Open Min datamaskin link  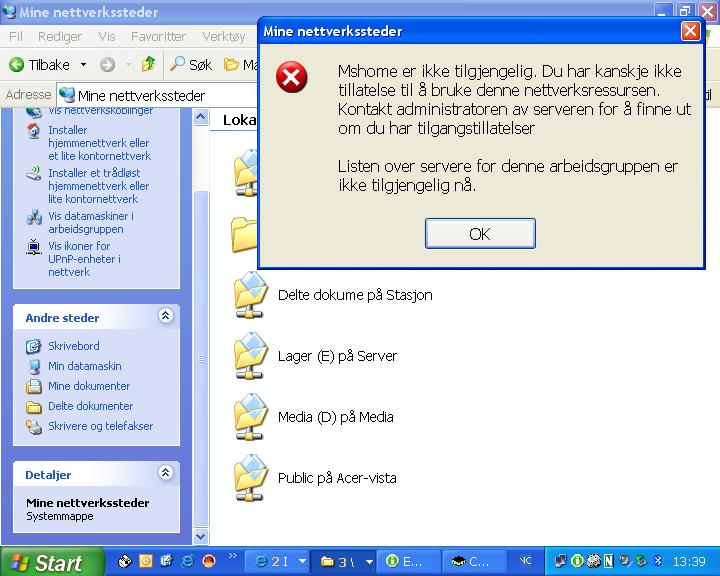[84, 366]
